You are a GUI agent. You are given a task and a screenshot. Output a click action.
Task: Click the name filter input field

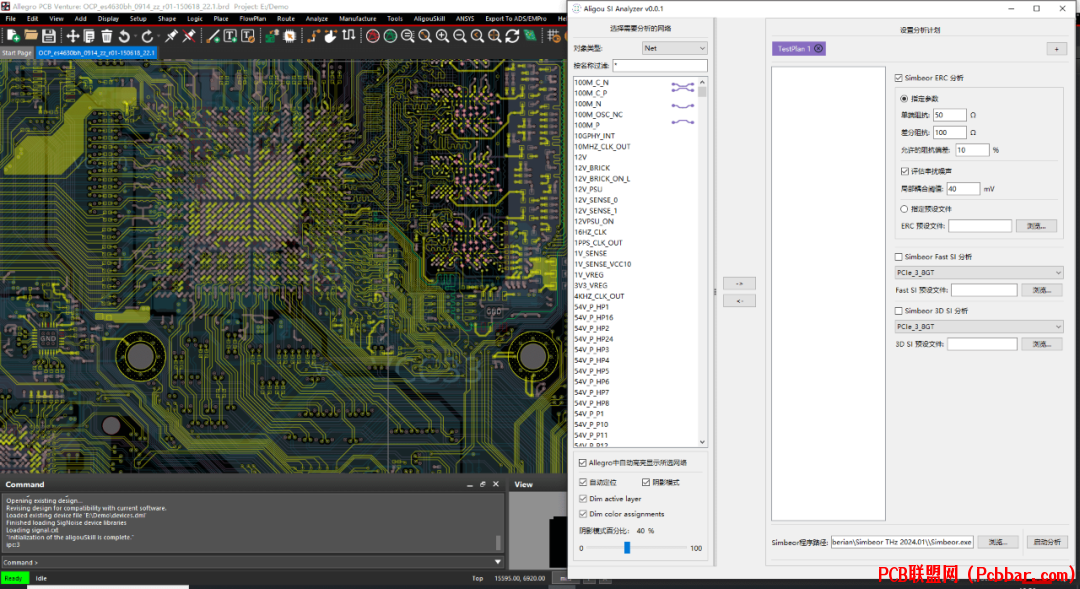pos(660,65)
